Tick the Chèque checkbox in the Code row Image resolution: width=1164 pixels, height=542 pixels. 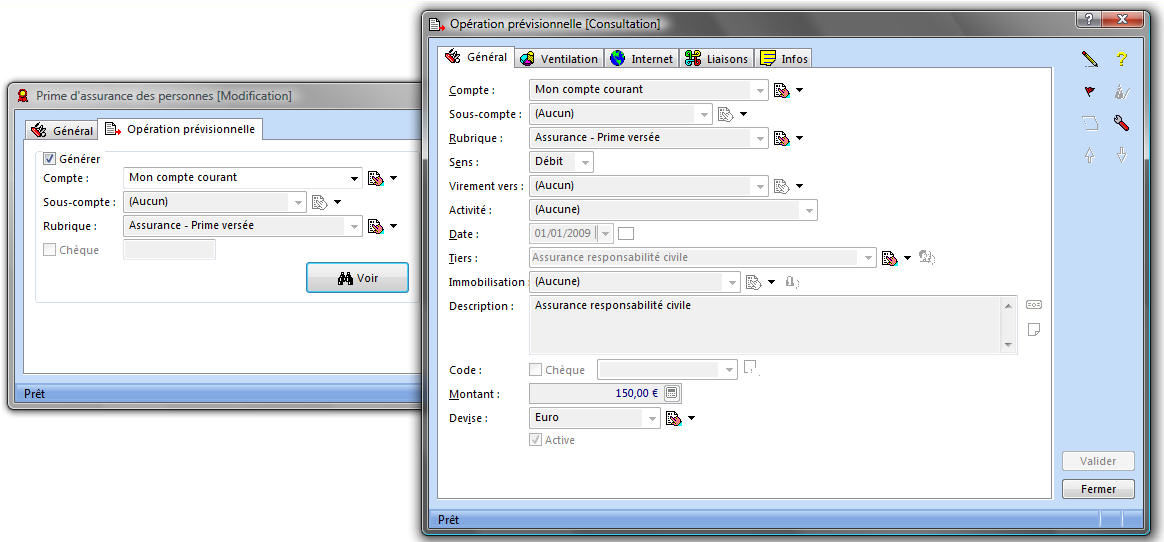pyautogui.click(x=536, y=370)
